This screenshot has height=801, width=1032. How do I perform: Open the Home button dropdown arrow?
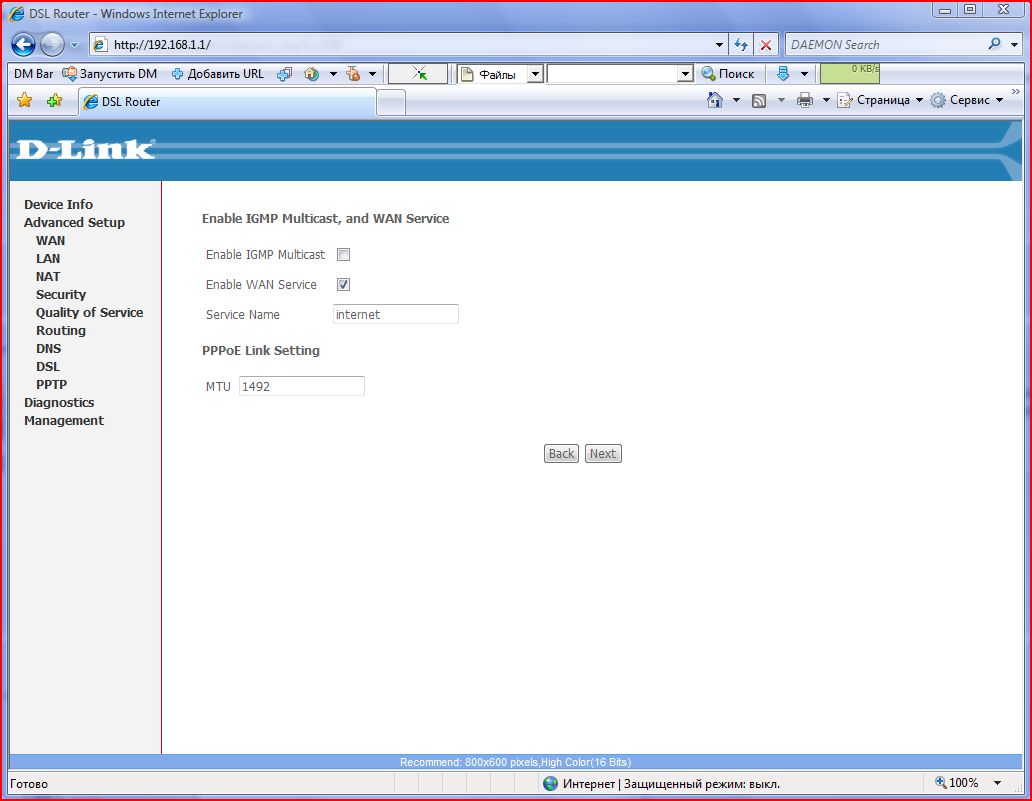[x=736, y=101]
